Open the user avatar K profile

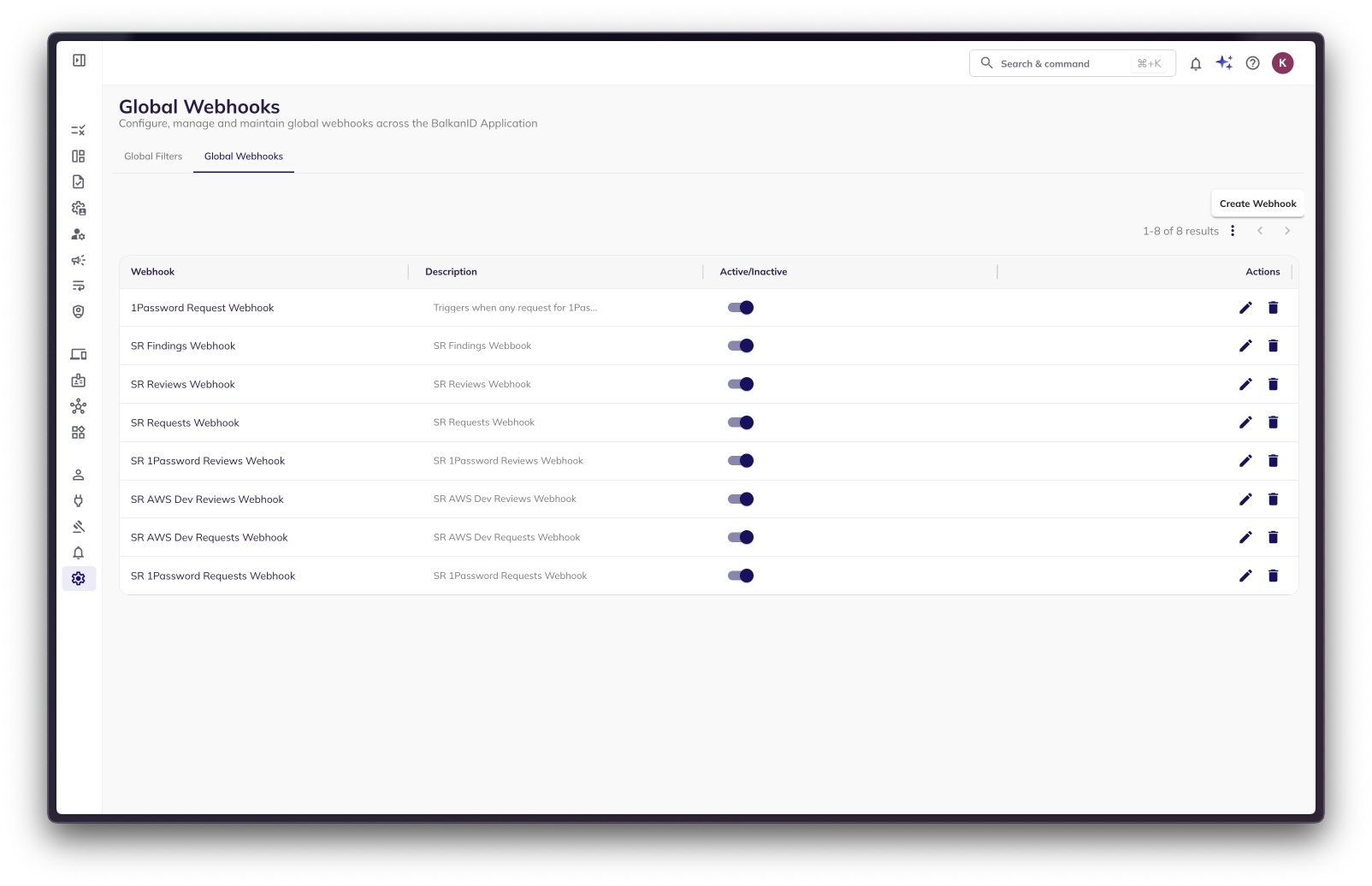tap(1282, 63)
